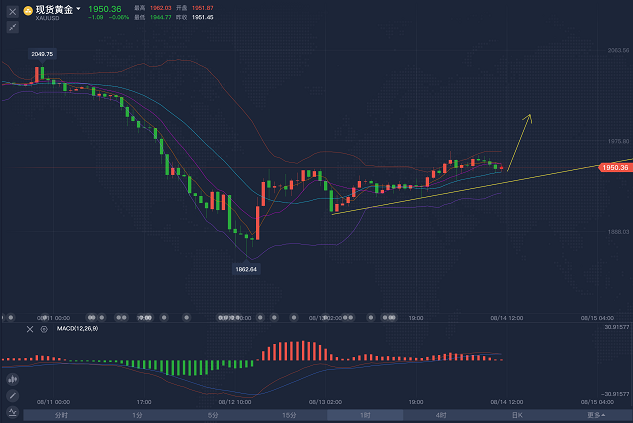The width and height of the screenshot is (633, 423).
Task: Select the candlestick chart type icon
Action: pos(12,379)
